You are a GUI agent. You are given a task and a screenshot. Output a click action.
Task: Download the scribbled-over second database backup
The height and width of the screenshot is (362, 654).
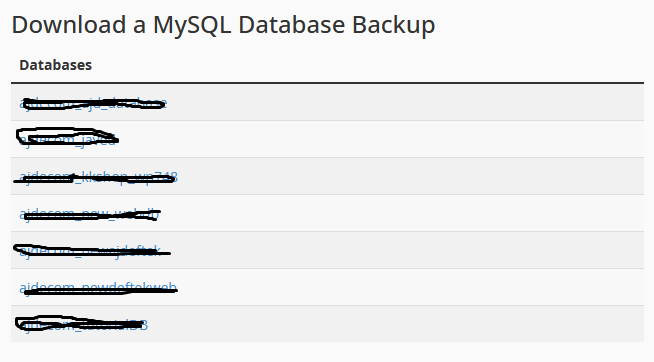coord(68,140)
